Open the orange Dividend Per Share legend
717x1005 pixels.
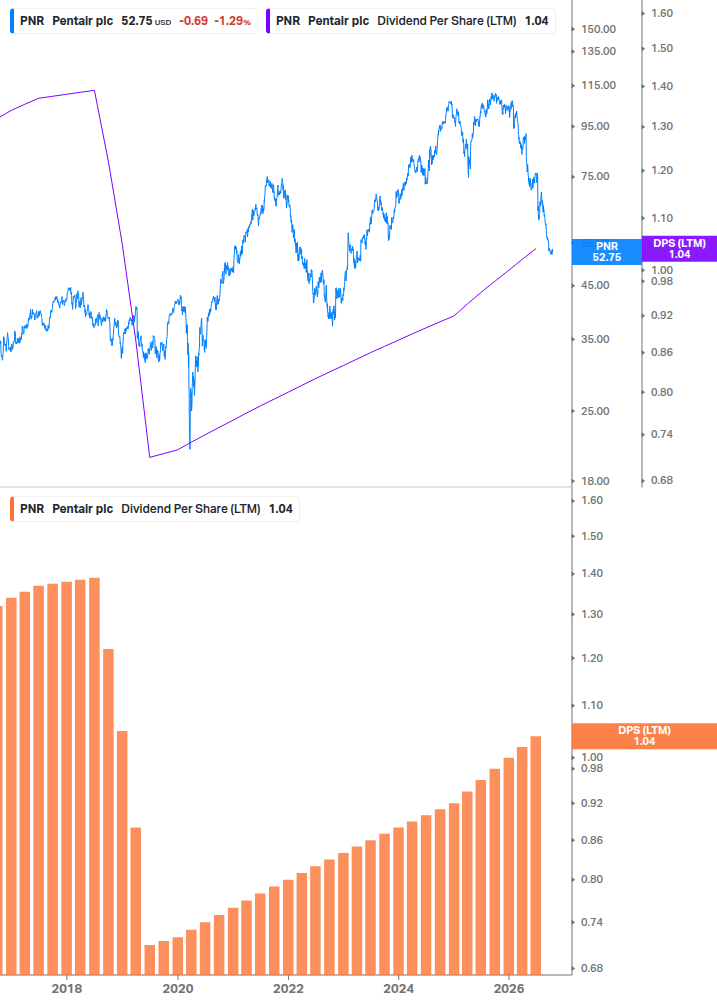[x=154, y=509]
